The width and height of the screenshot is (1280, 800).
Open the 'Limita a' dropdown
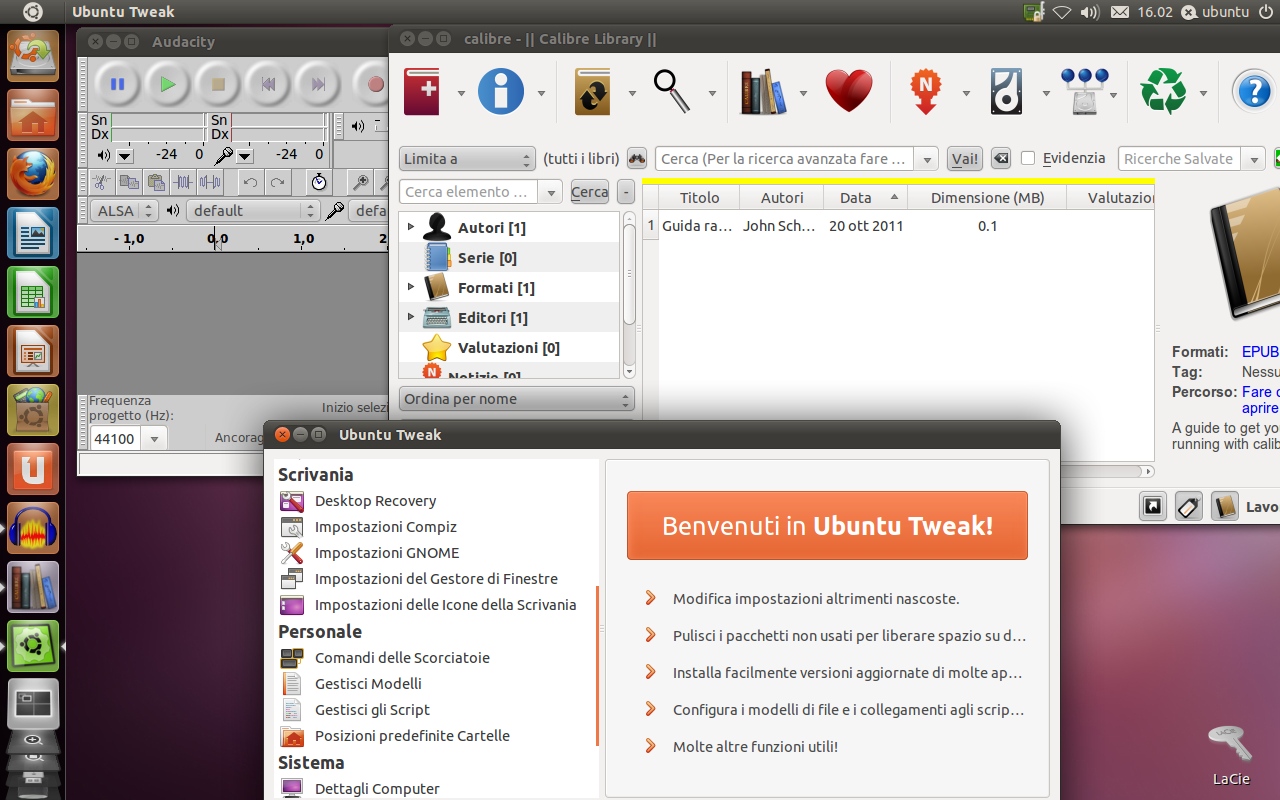pyautogui.click(x=467, y=159)
